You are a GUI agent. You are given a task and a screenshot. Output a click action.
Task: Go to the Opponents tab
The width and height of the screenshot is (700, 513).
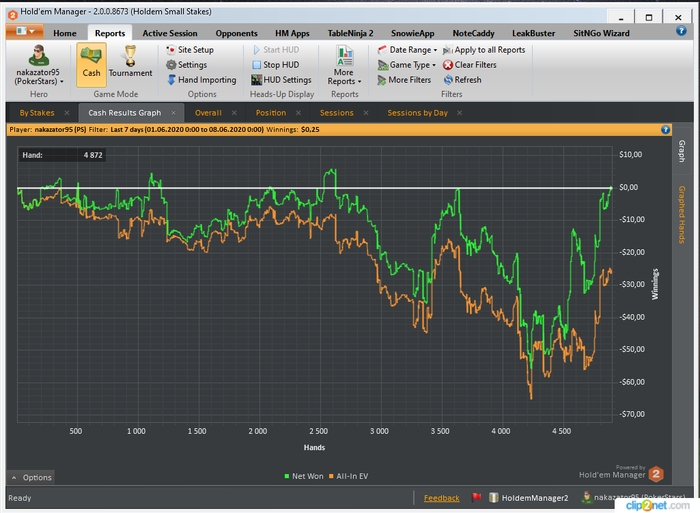[236, 33]
